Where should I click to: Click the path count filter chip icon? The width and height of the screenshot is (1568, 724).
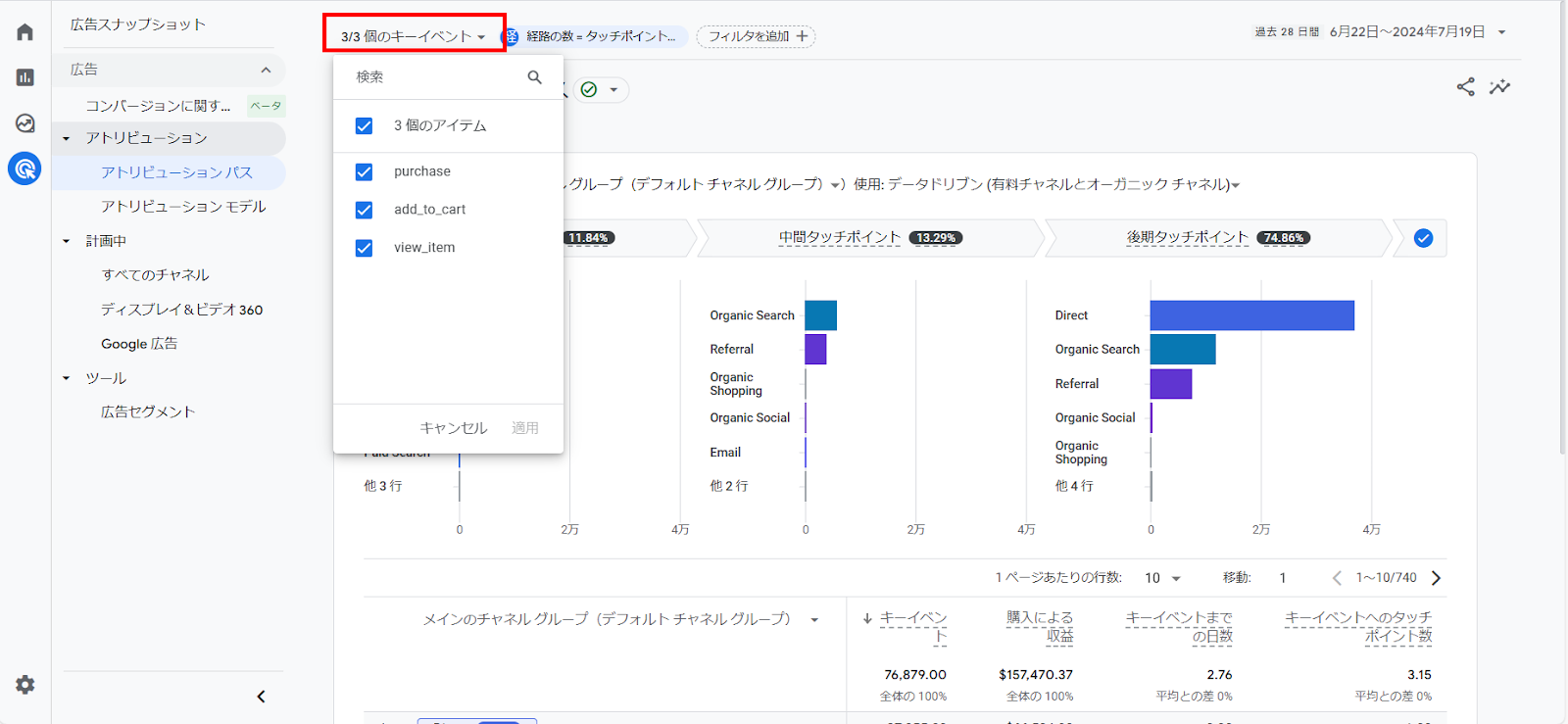point(511,36)
